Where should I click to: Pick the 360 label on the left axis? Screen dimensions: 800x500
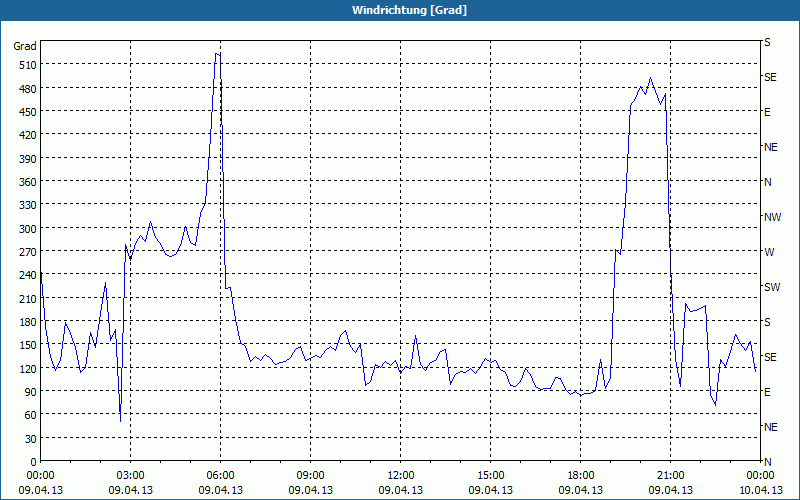tap(28, 182)
